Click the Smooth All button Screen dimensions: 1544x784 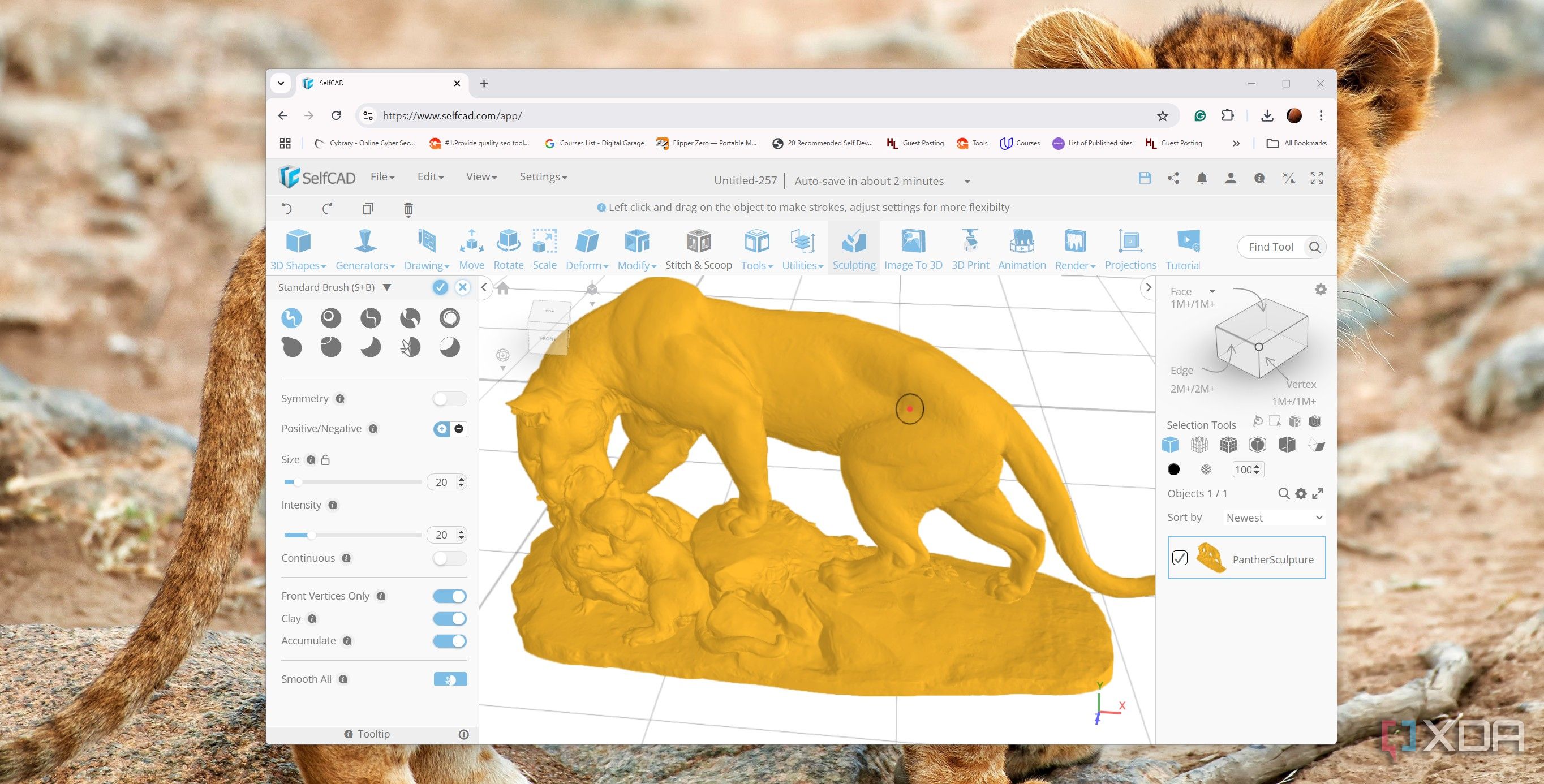450,679
